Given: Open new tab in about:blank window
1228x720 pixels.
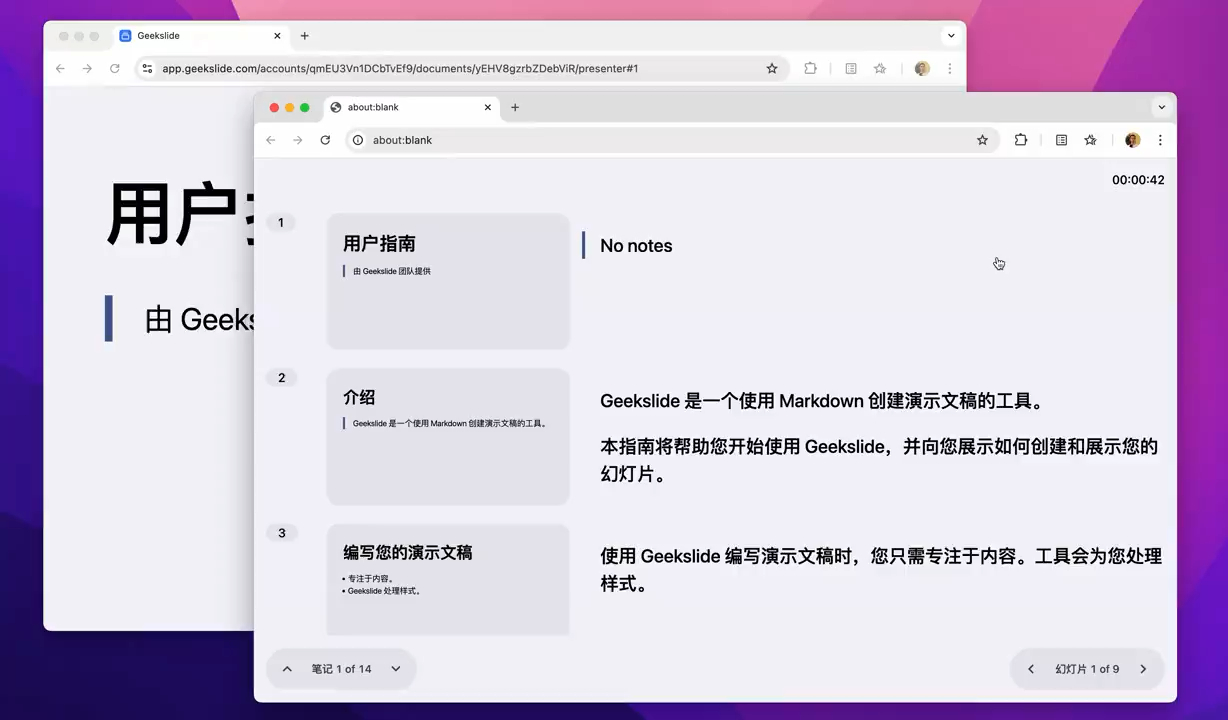Looking at the screenshot, I should tap(515, 107).
